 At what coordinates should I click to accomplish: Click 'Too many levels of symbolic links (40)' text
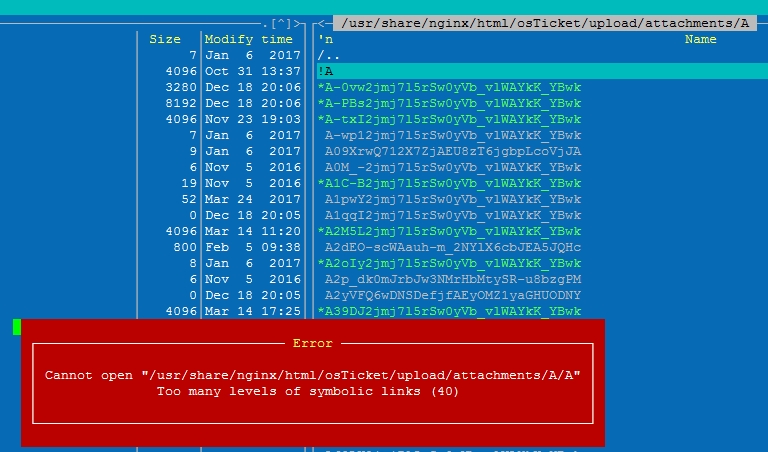click(x=308, y=391)
